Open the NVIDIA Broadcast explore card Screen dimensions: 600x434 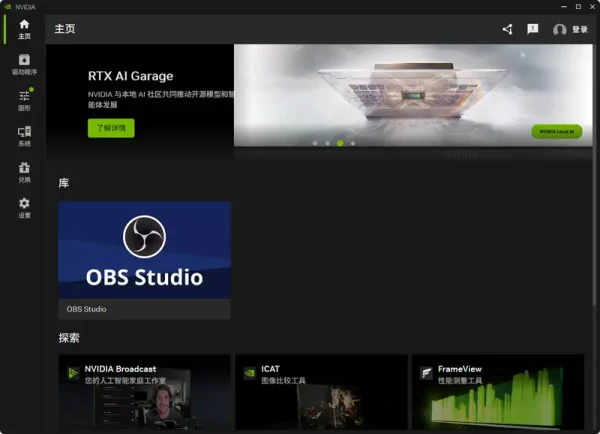145,392
